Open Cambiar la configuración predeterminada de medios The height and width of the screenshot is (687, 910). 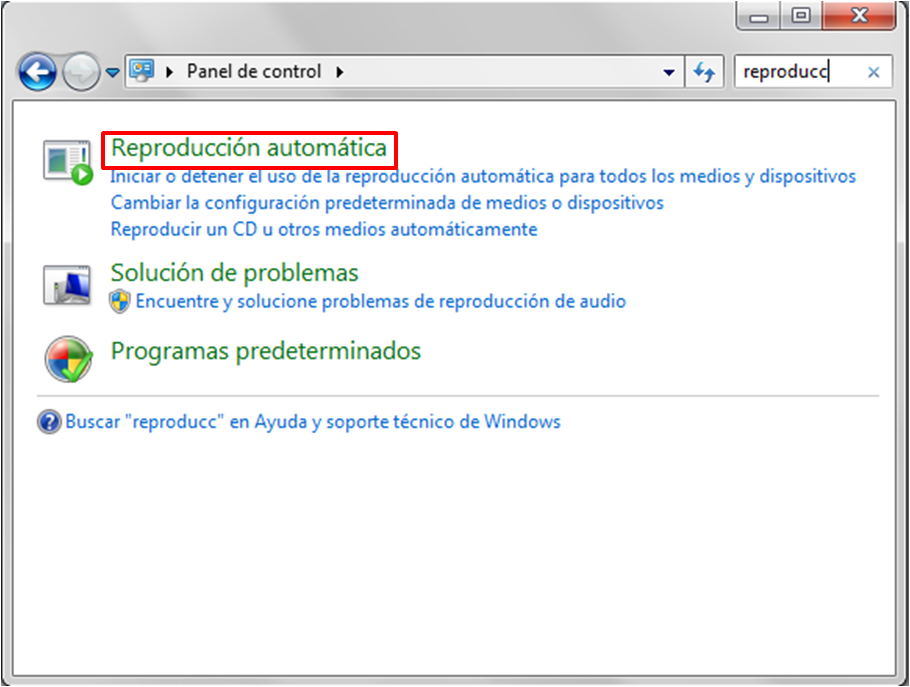(387, 203)
